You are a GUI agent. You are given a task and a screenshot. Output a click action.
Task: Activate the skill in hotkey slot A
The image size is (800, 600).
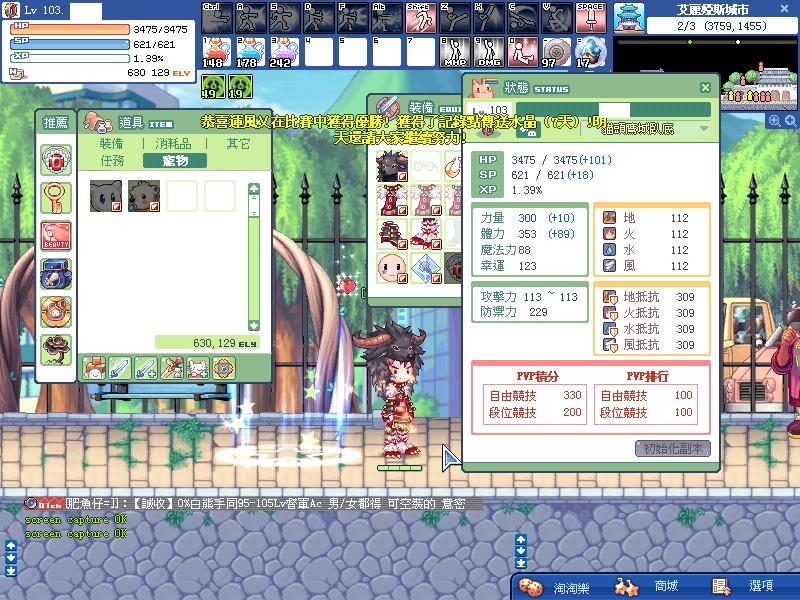click(251, 18)
